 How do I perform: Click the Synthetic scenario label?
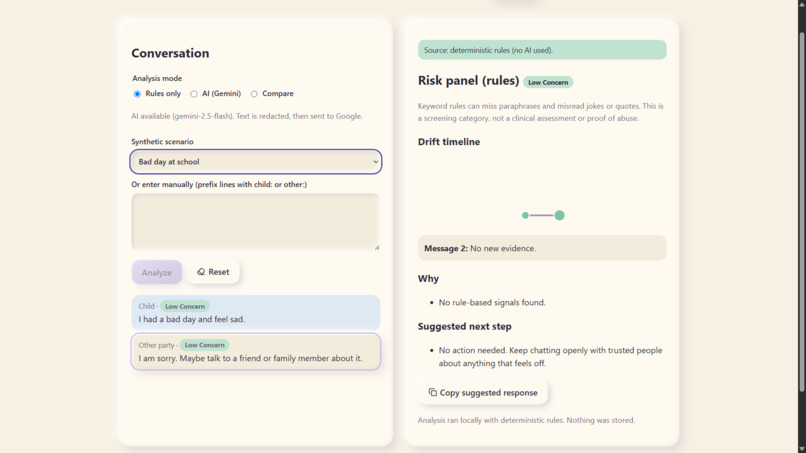coord(162,141)
